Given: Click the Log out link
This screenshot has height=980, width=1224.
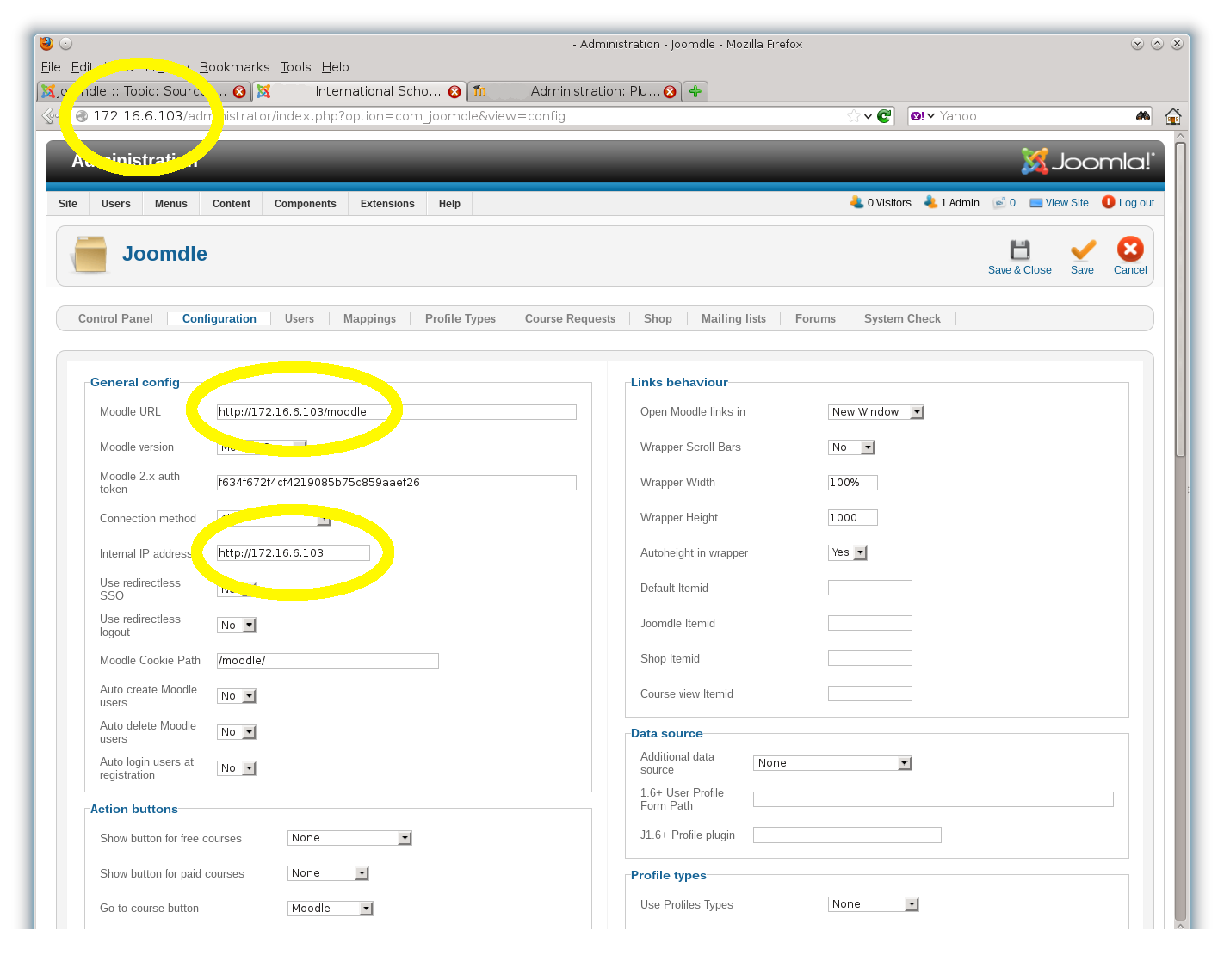Looking at the screenshot, I should [x=1135, y=203].
